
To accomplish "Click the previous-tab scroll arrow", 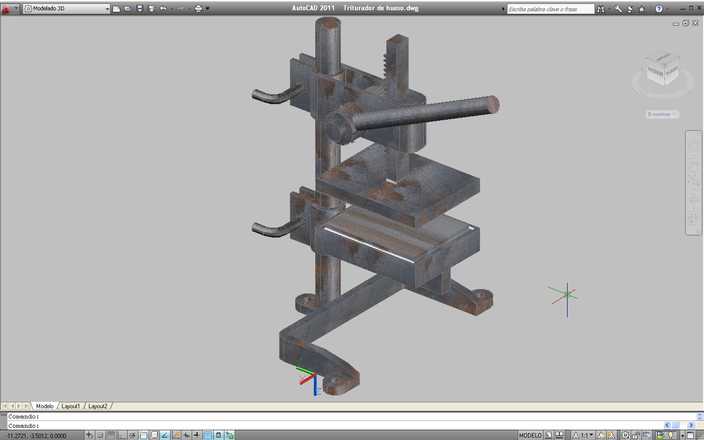I will coord(12,406).
